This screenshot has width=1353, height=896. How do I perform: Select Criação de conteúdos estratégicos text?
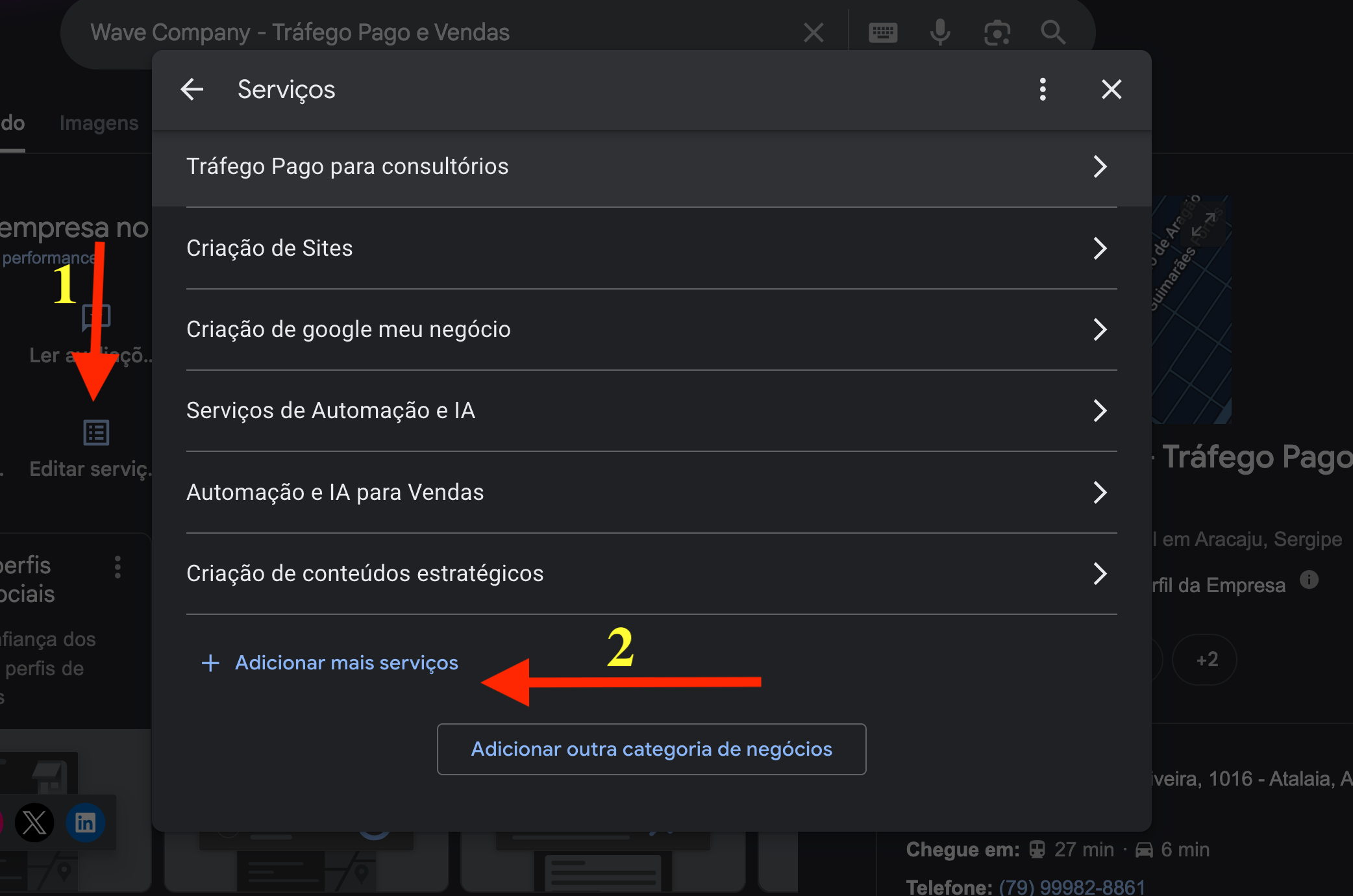click(x=365, y=573)
